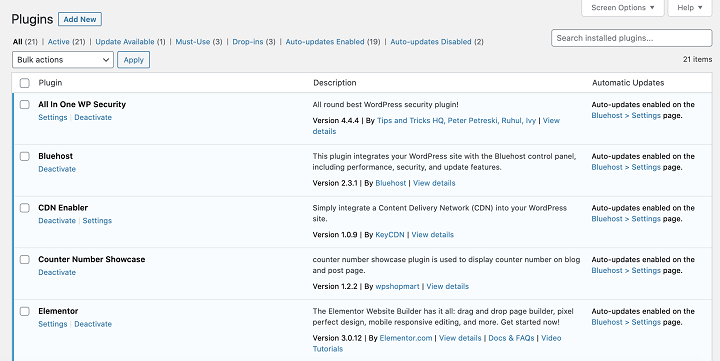Filter by Auto-updates Disabled
720x361 pixels.
[x=431, y=42]
